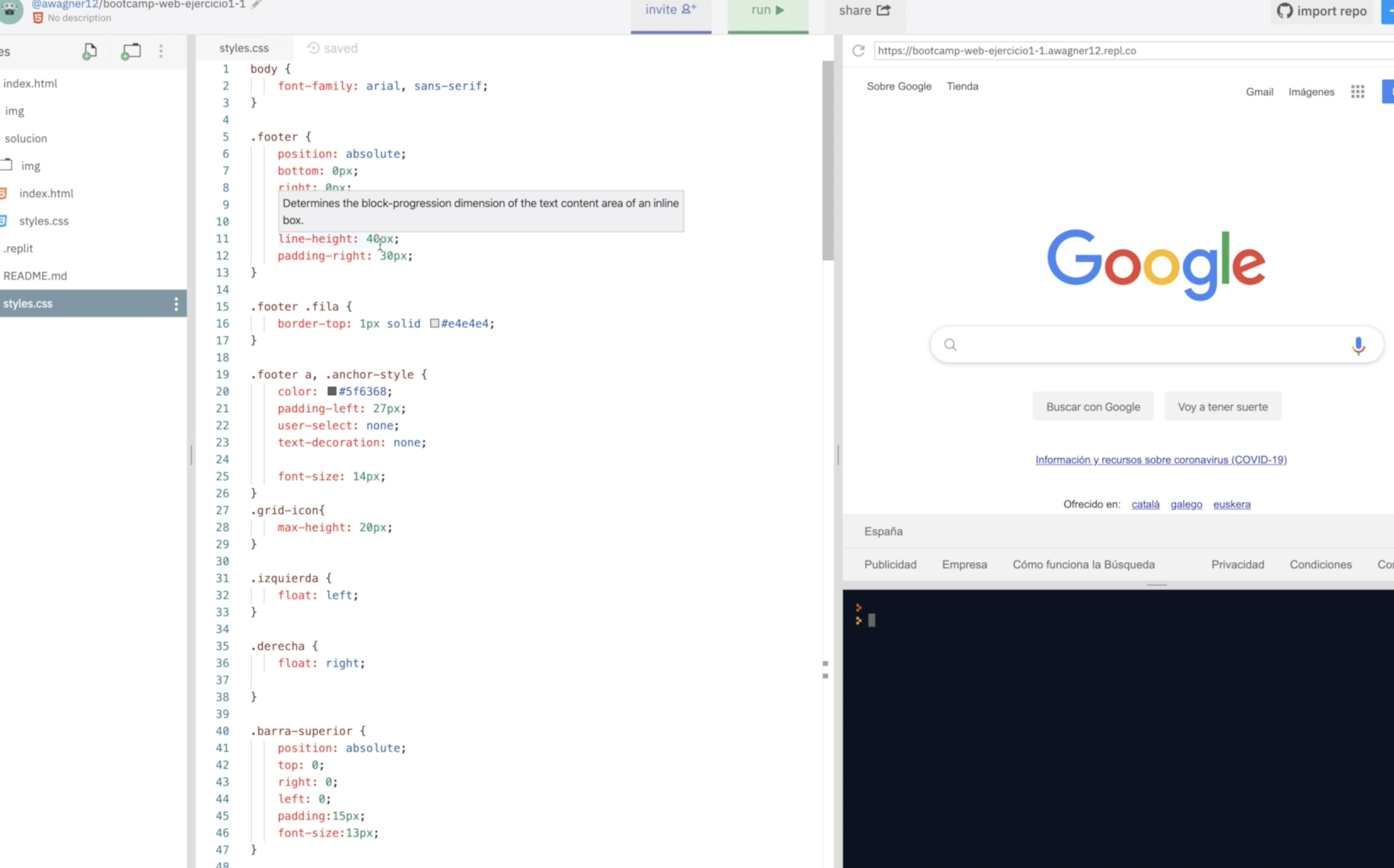Screen dimensions: 1394x868
Task: Click the #e4e4e4 color swatch
Action: pyautogui.click(x=435, y=323)
